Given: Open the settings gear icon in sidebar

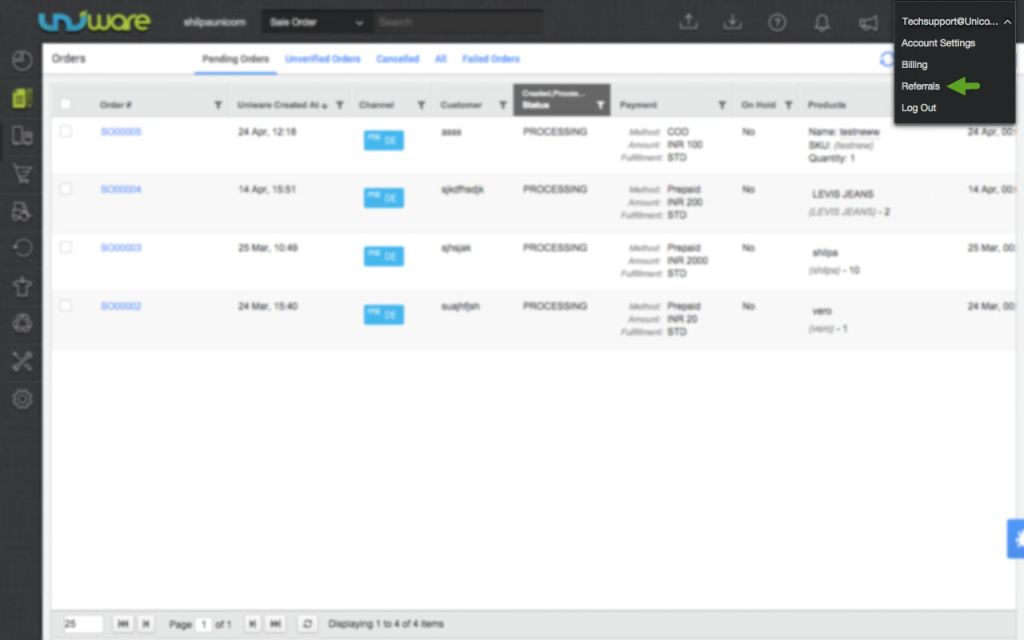Looking at the screenshot, I should click(x=22, y=399).
